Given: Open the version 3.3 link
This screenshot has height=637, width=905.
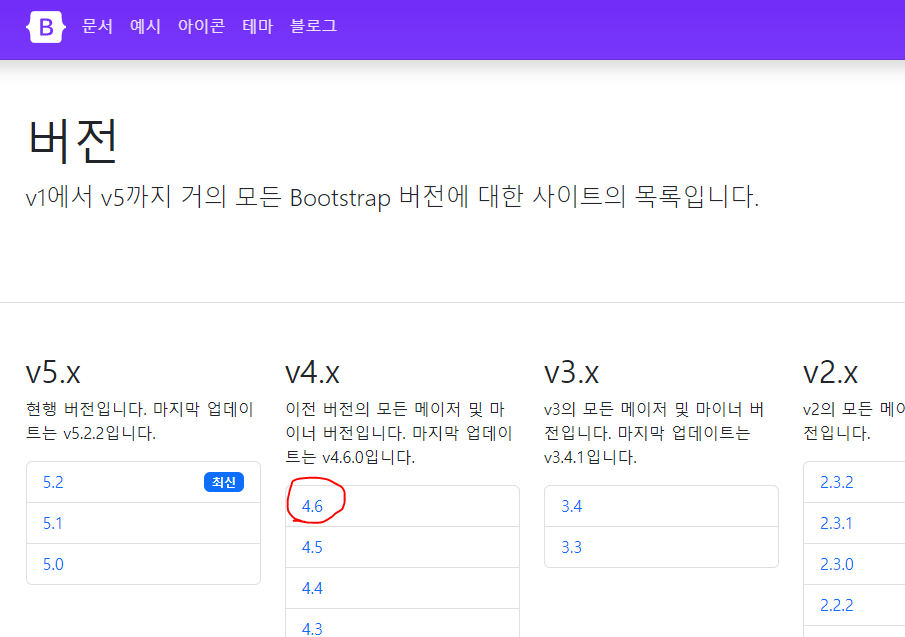Looking at the screenshot, I should click(x=571, y=548).
